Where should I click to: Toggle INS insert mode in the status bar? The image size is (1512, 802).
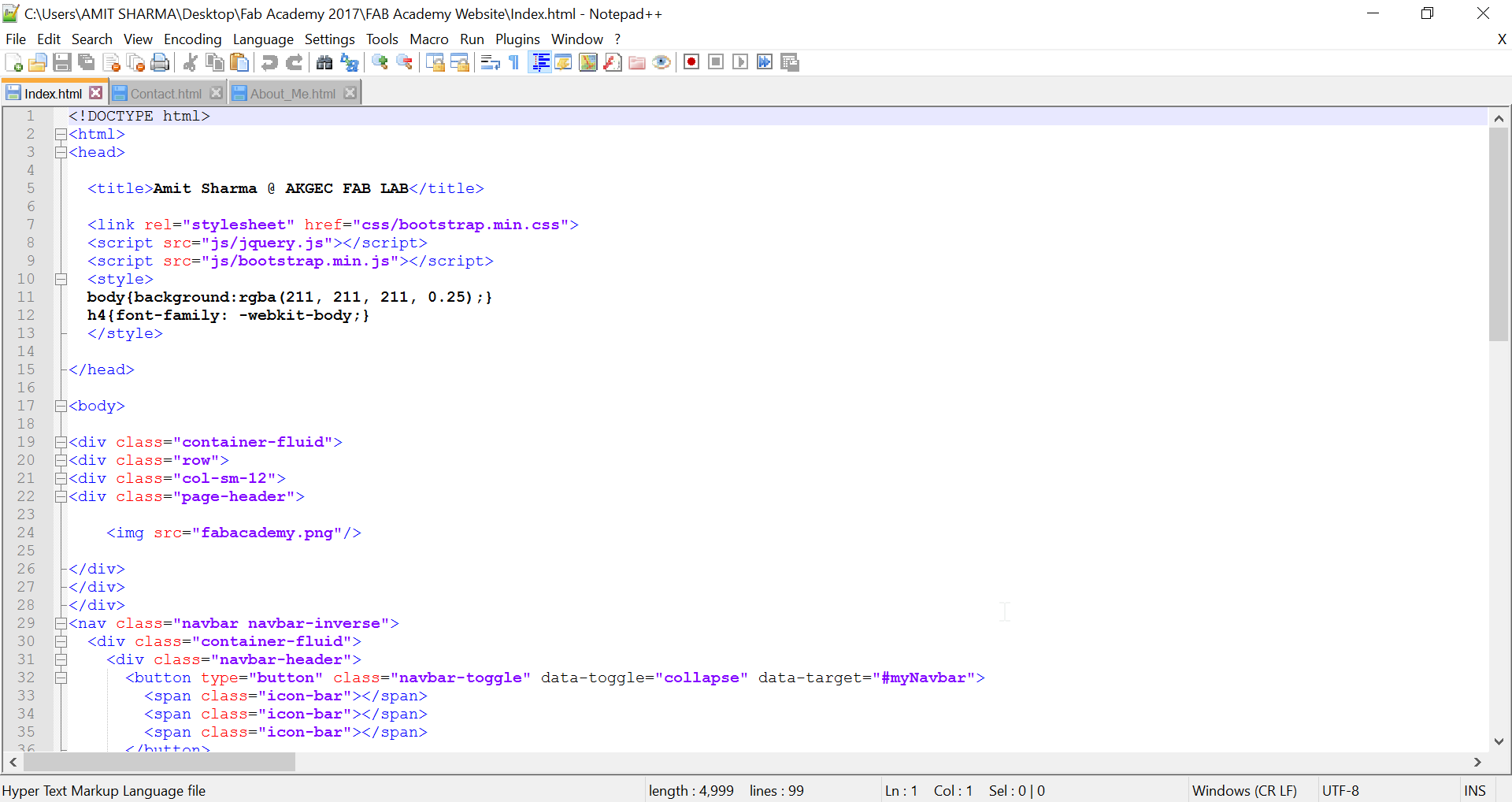[x=1474, y=791]
